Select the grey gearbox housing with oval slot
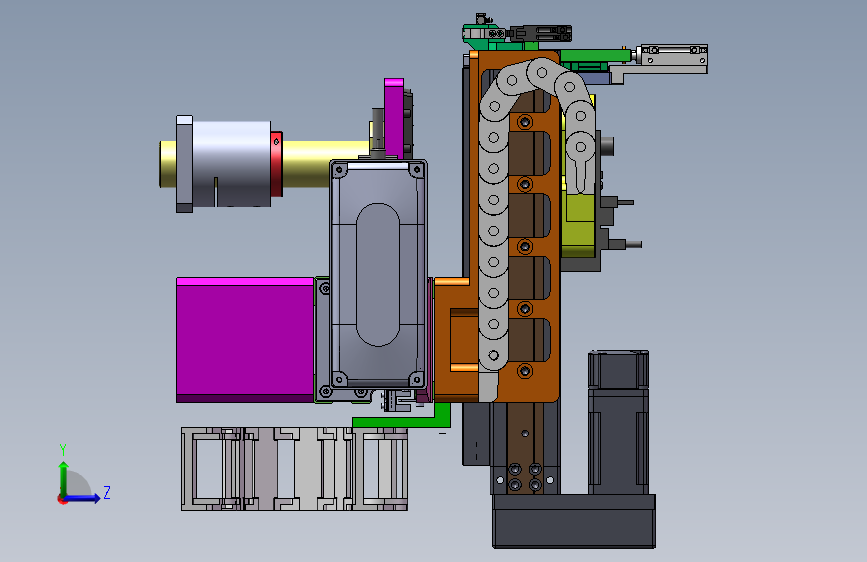 (378, 274)
